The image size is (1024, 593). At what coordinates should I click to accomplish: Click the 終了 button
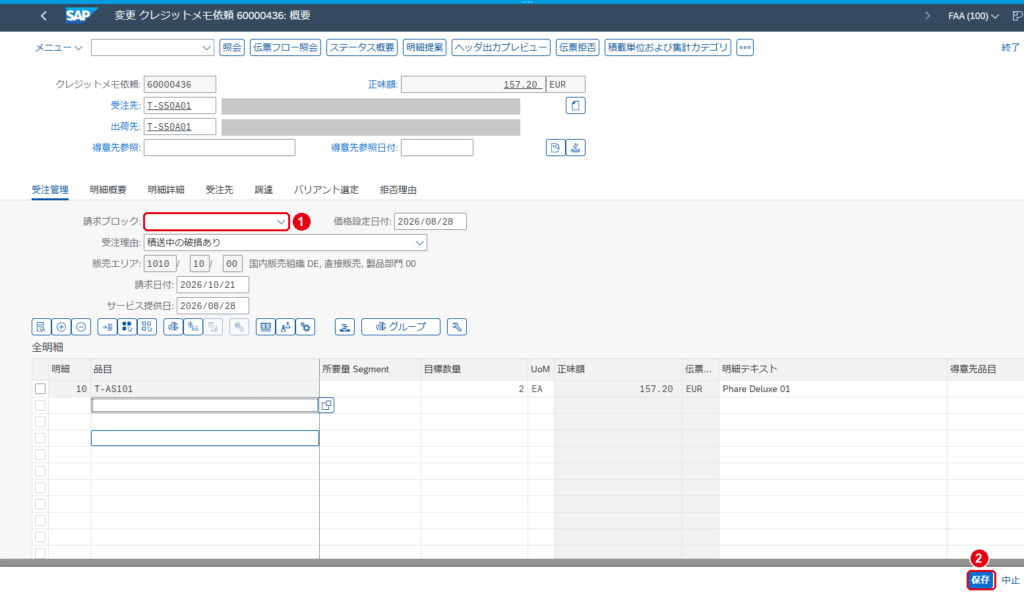tap(1010, 48)
